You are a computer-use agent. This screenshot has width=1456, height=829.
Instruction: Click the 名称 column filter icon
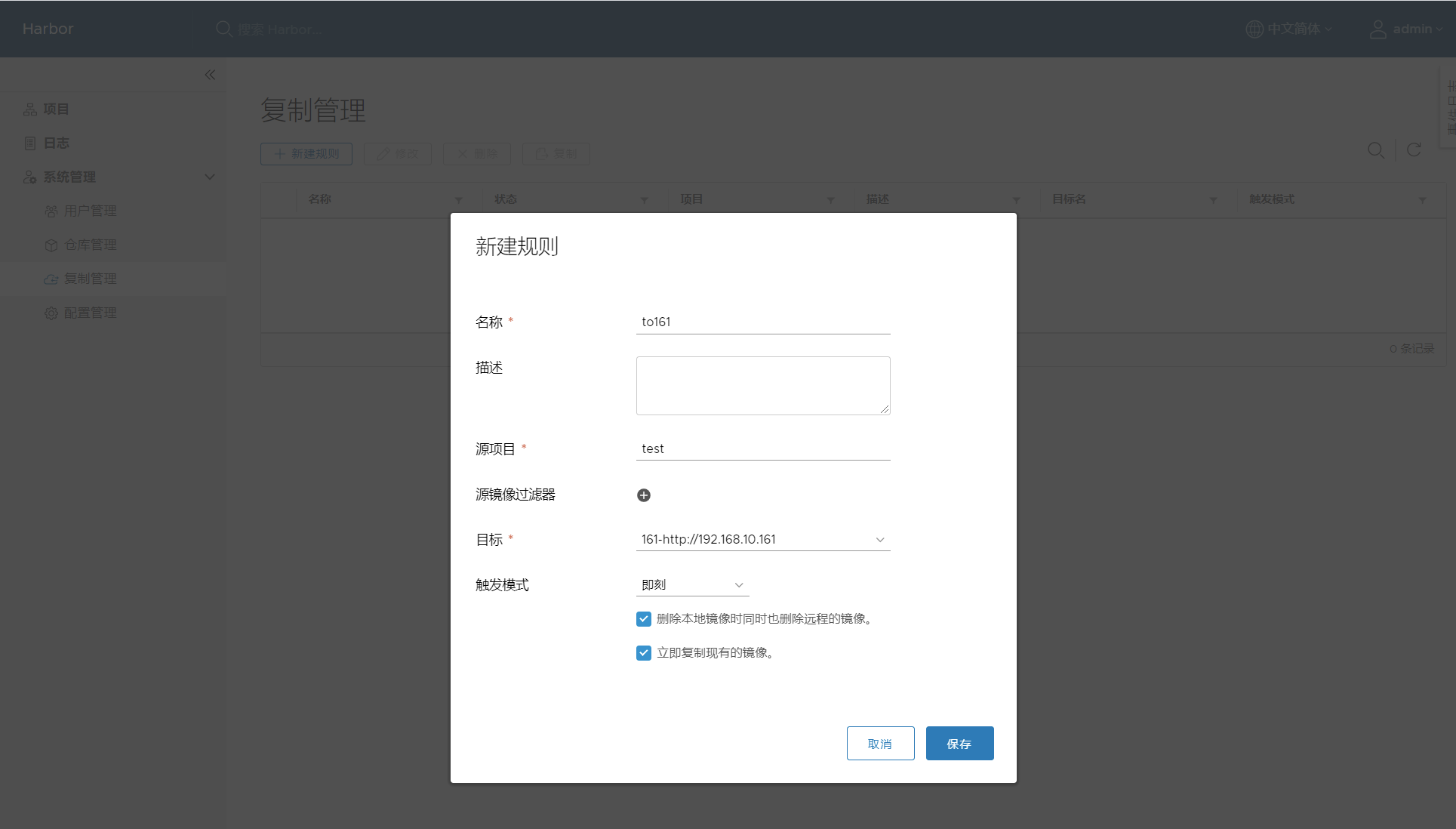coord(458,200)
